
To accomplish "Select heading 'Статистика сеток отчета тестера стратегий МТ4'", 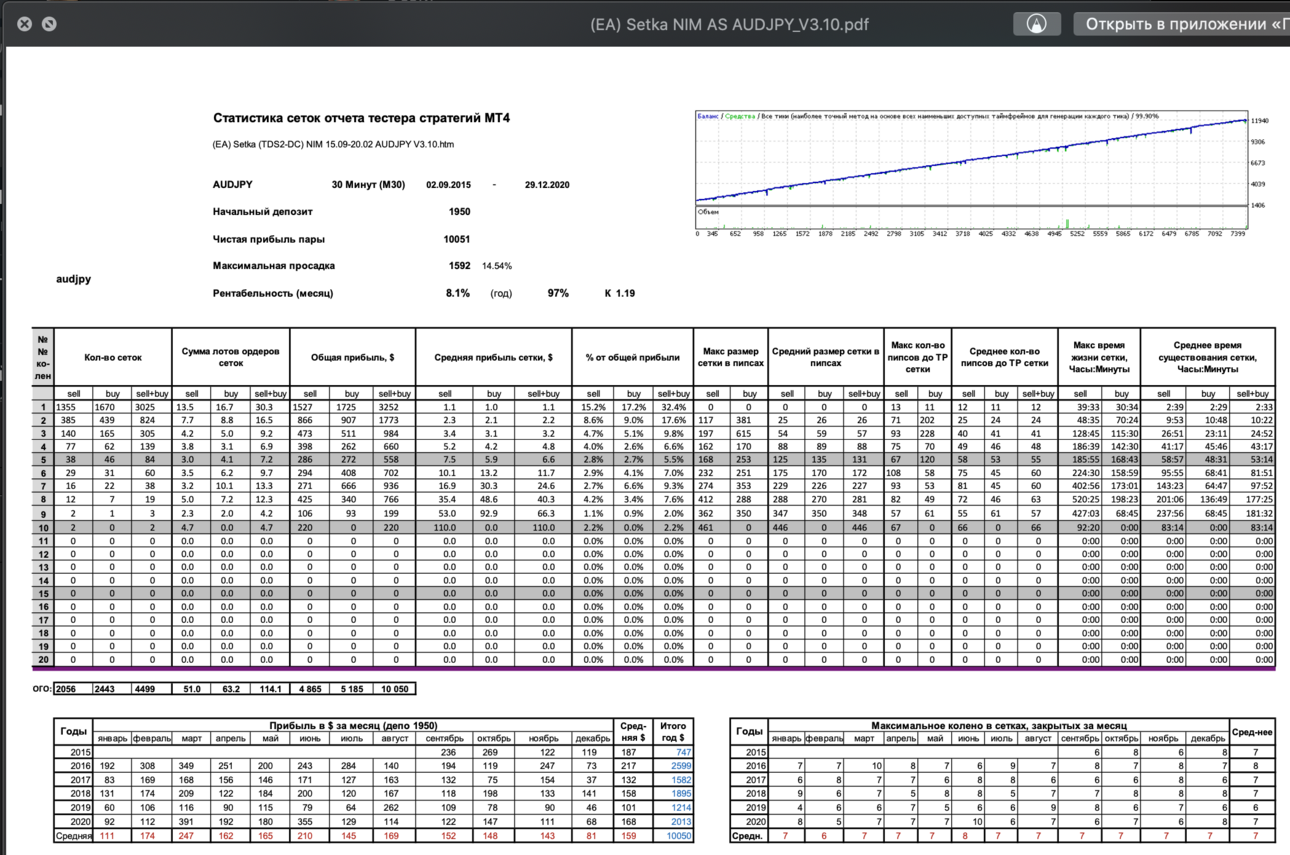I will [x=361, y=118].
